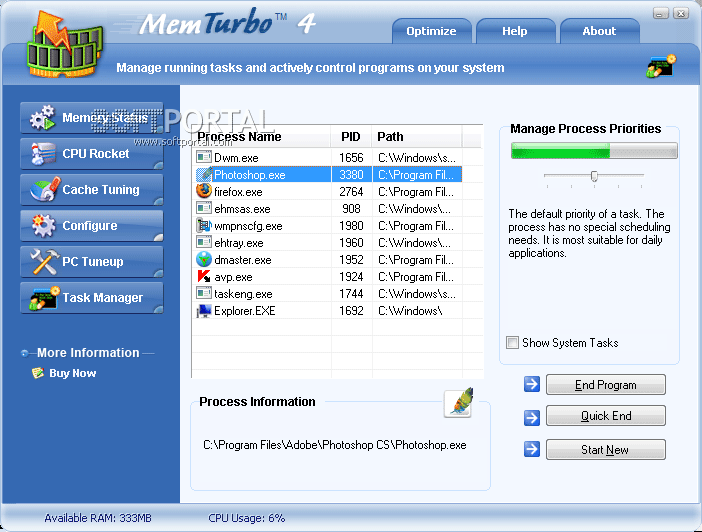
Task: Open the Configure section
Action: point(92,226)
